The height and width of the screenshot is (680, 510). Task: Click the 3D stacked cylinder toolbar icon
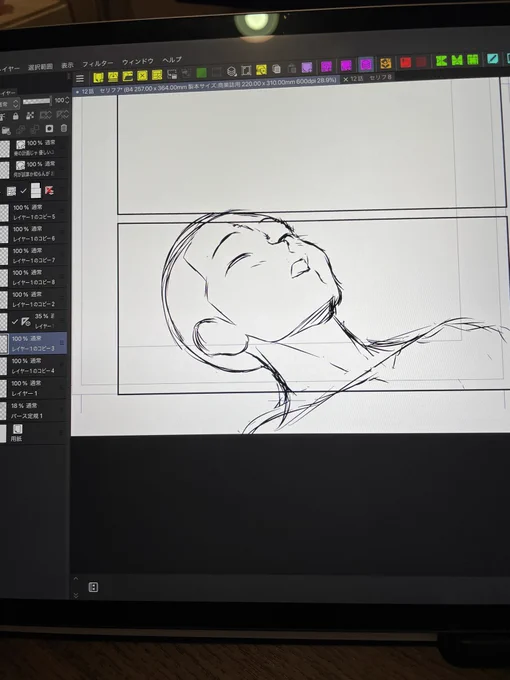[232, 71]
